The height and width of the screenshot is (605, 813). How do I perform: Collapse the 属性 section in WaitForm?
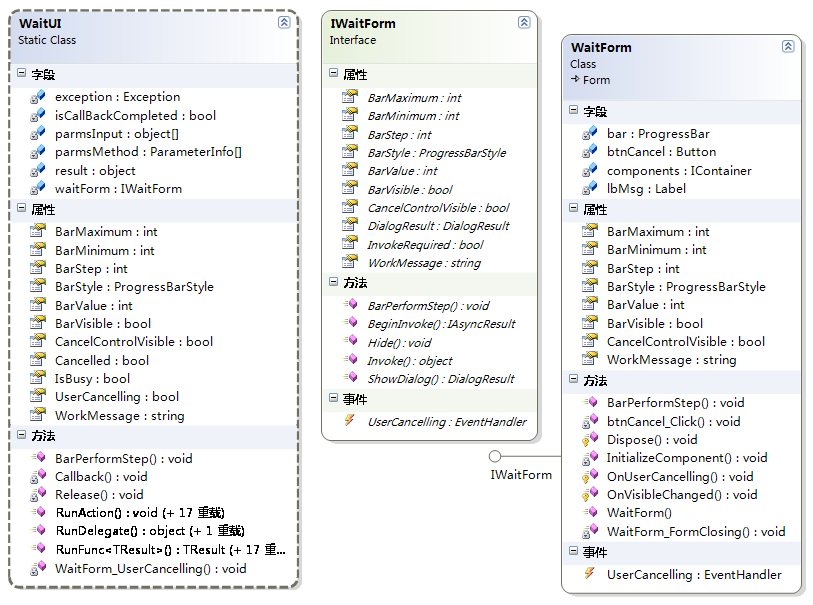pos(573,208)
